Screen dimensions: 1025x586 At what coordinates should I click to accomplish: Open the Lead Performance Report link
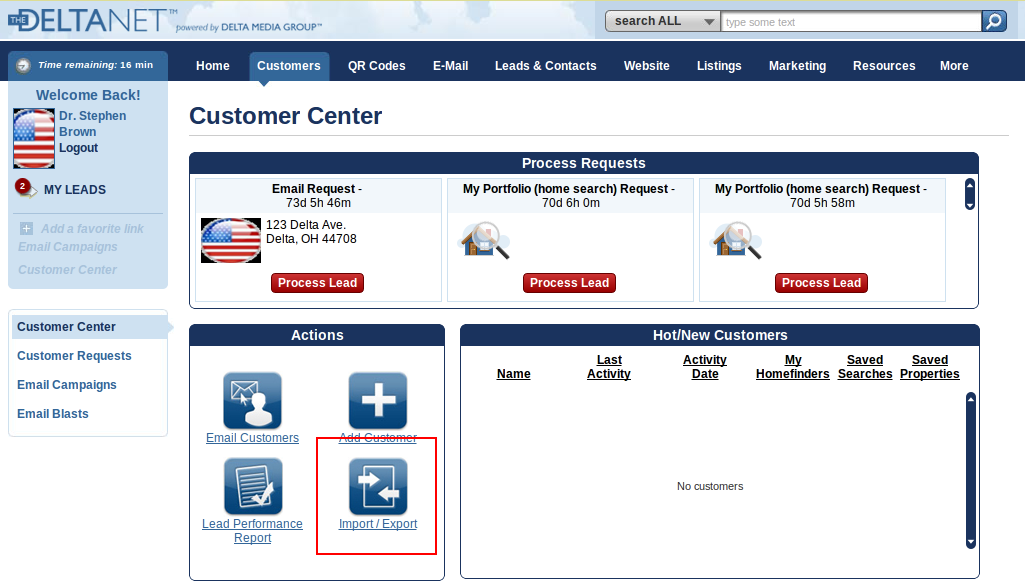point(252,530)
